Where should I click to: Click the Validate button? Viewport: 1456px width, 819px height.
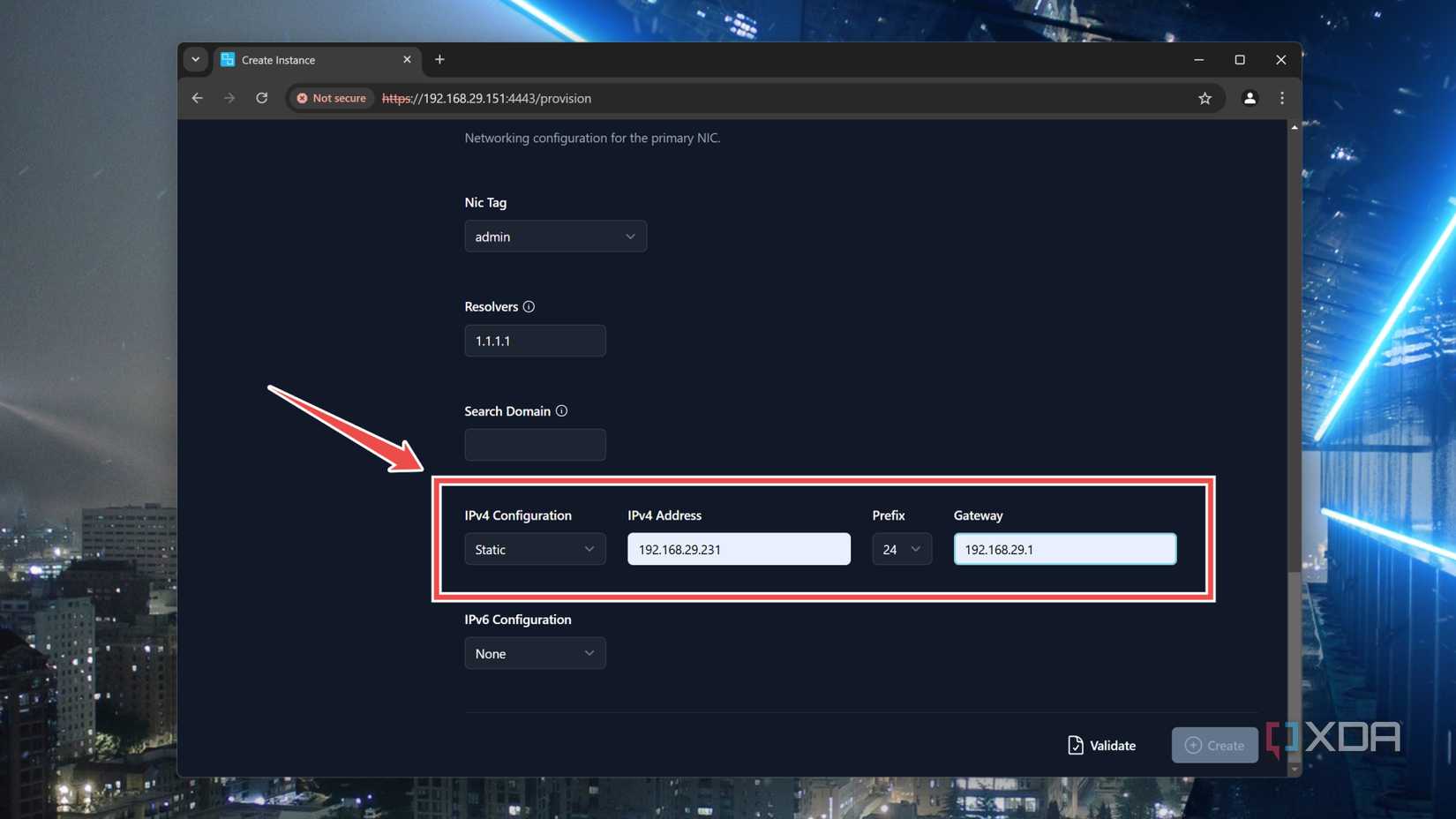click(1100, 745)
